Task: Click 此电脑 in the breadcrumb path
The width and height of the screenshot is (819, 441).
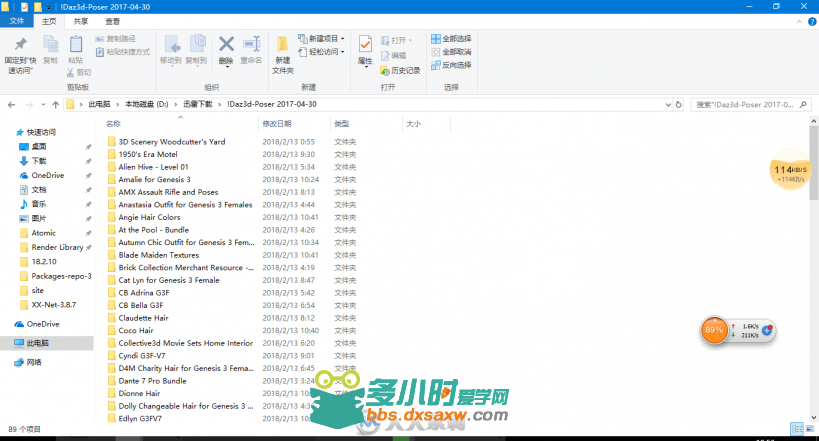Action: pyautogui.click(x=99, y=105)
